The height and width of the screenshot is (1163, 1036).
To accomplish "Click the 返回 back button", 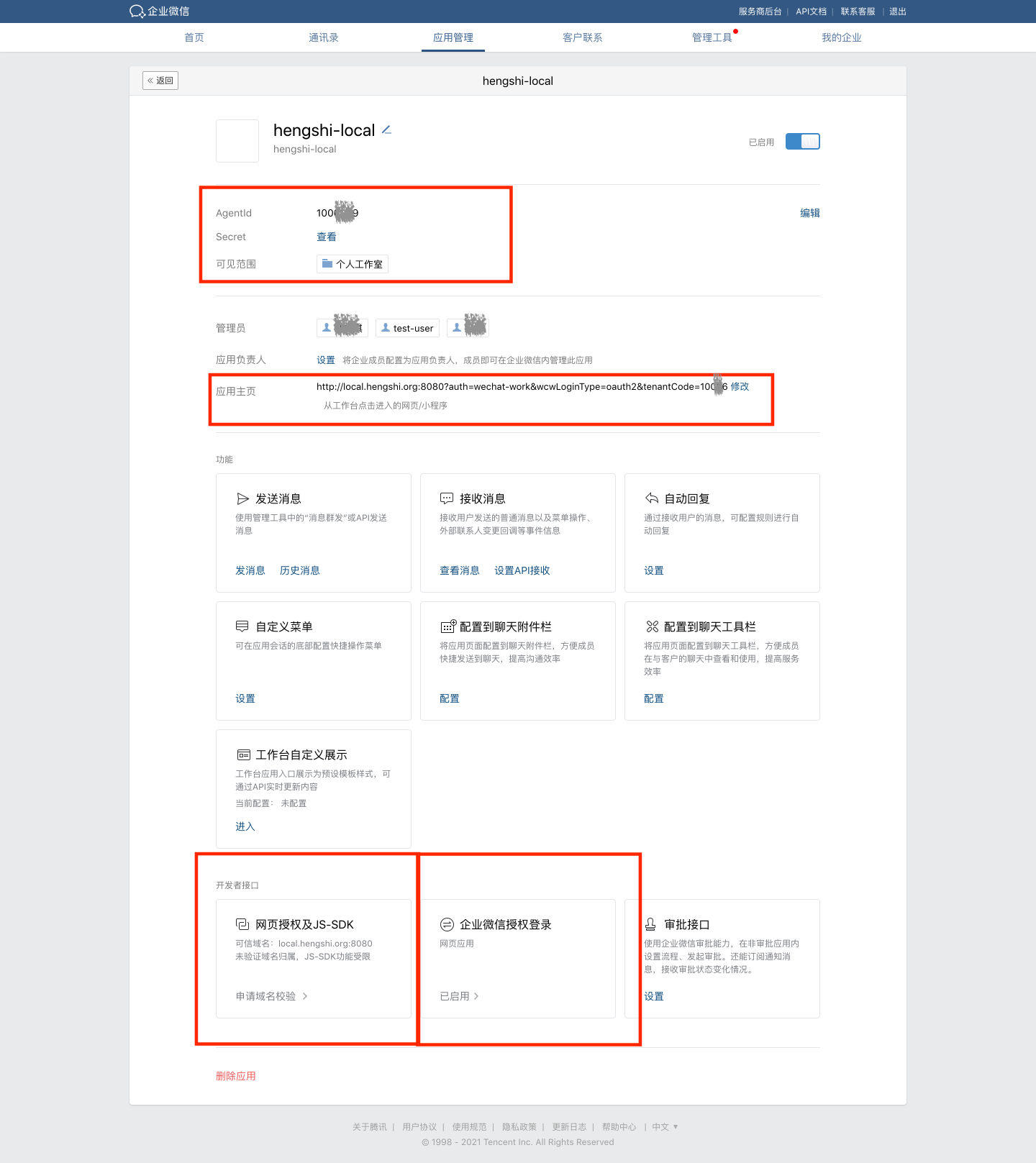I will pyautogui.click(x=160, y=81).
